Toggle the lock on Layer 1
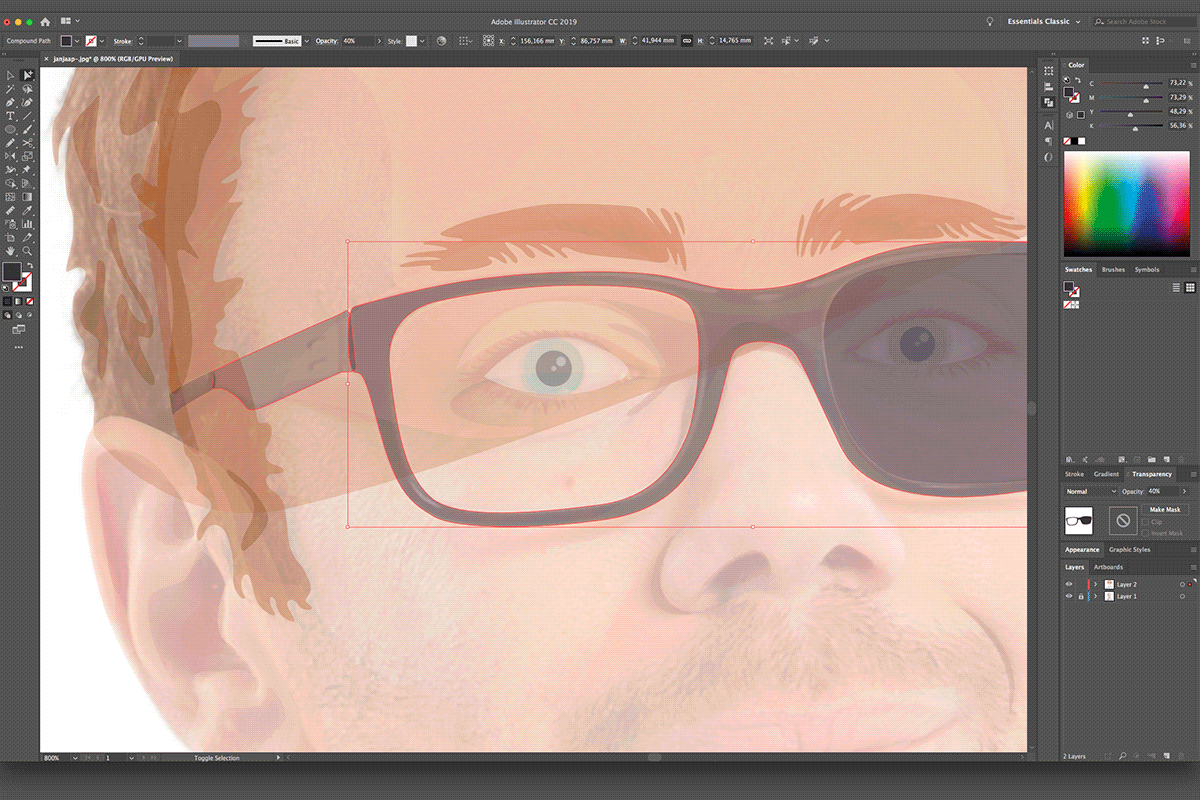This screenshot has height=800, width=1200. pos(1081,596)
